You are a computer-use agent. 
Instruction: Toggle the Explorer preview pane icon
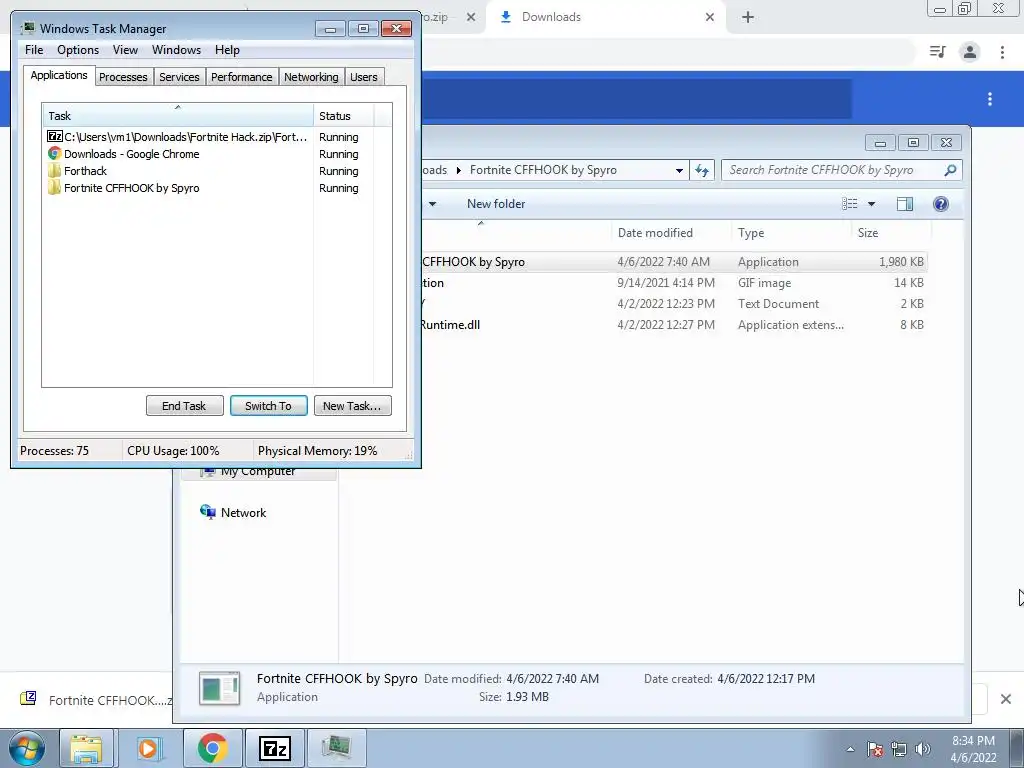(904, 204)
